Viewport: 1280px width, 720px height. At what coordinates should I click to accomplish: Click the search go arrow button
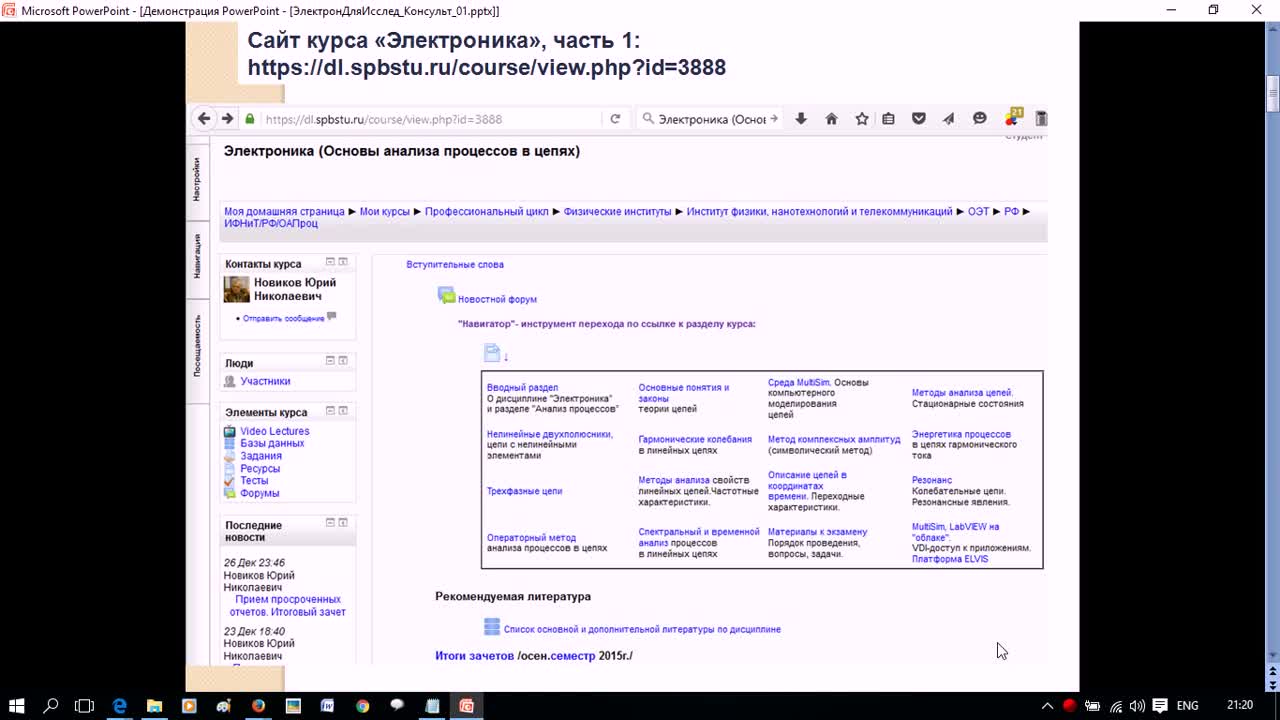tap(774, 118)
